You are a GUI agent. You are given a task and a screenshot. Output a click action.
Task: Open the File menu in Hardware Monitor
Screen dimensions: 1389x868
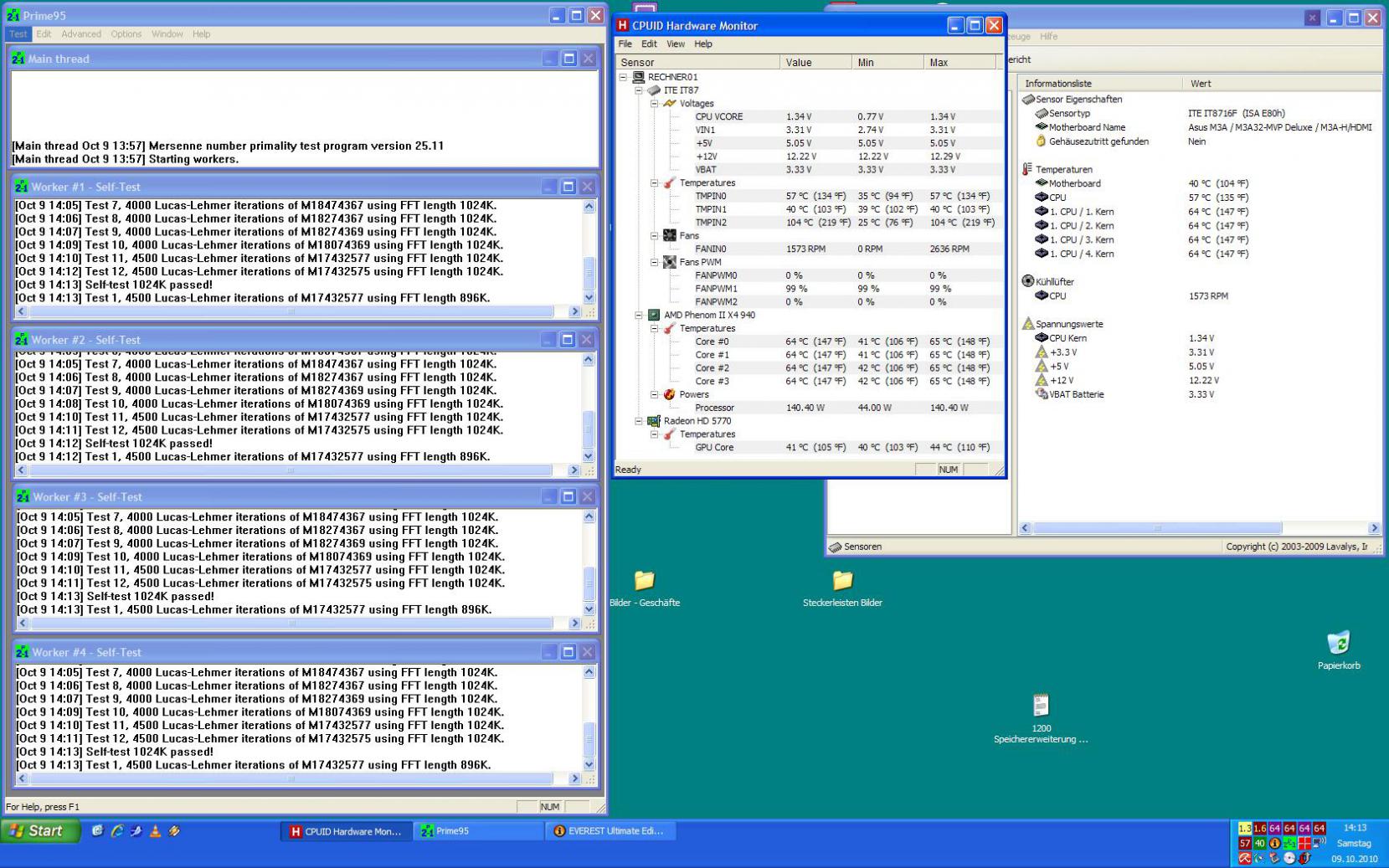(x=625, y=44)
